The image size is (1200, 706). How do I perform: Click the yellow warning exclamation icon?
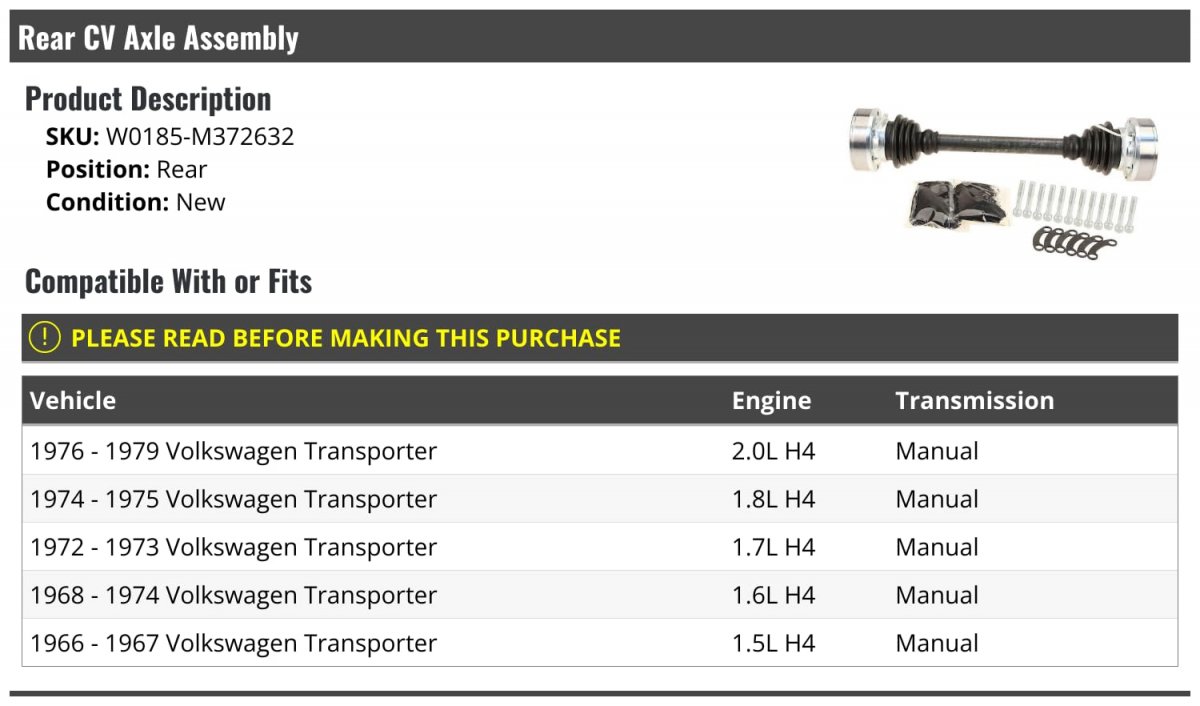[x=45, y=338]
